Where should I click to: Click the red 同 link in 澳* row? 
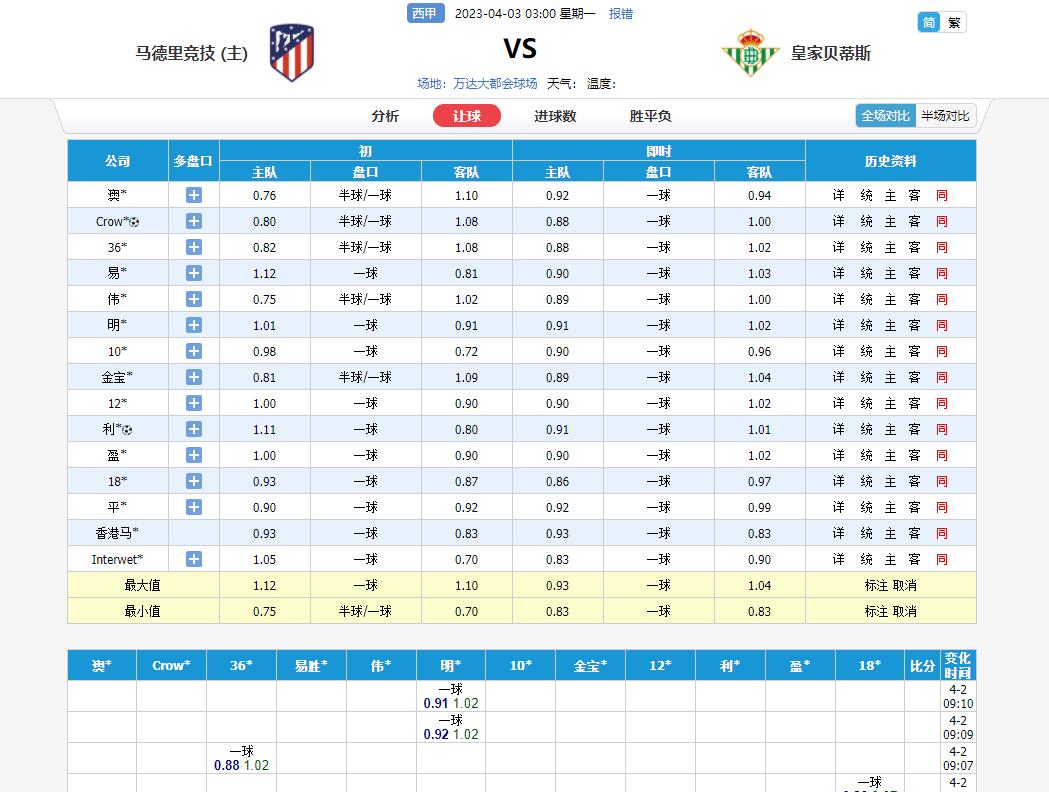pyautogui.click(x=942, y=195)
